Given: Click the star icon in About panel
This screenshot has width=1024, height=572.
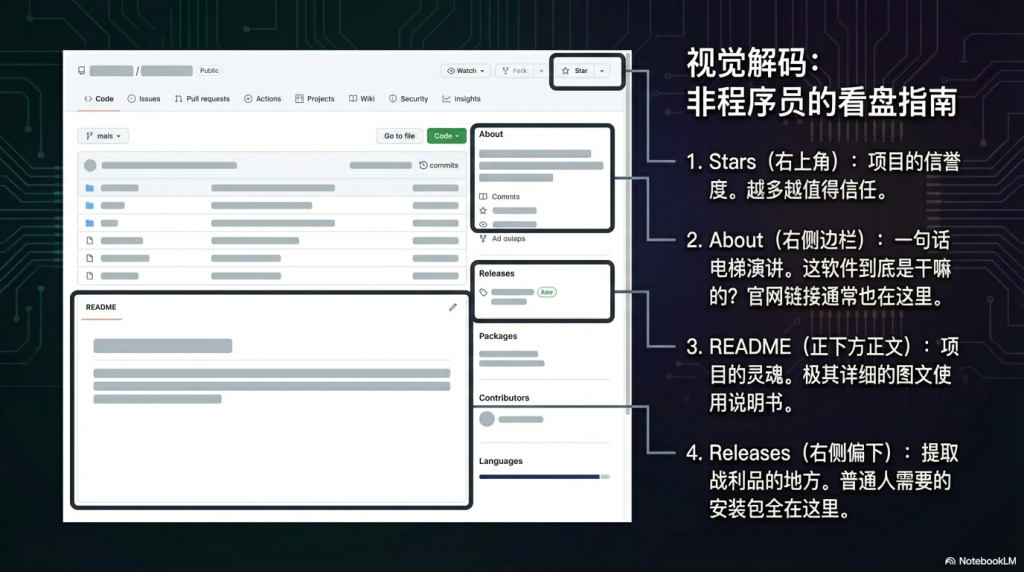Looking at the screenshot, I should pyautogui.click(x=484, y=211).
